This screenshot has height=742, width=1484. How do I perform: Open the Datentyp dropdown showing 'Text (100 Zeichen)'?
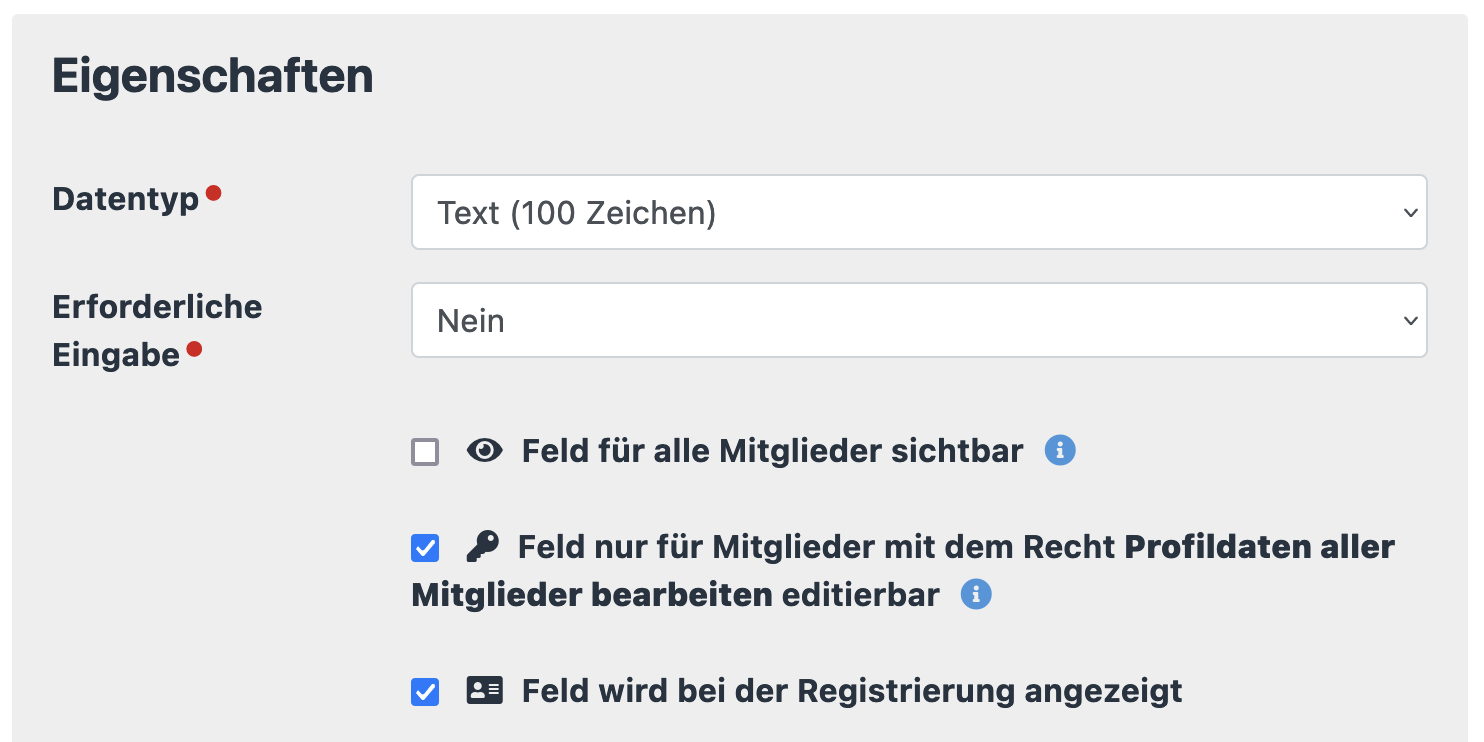tap(918, 213)
